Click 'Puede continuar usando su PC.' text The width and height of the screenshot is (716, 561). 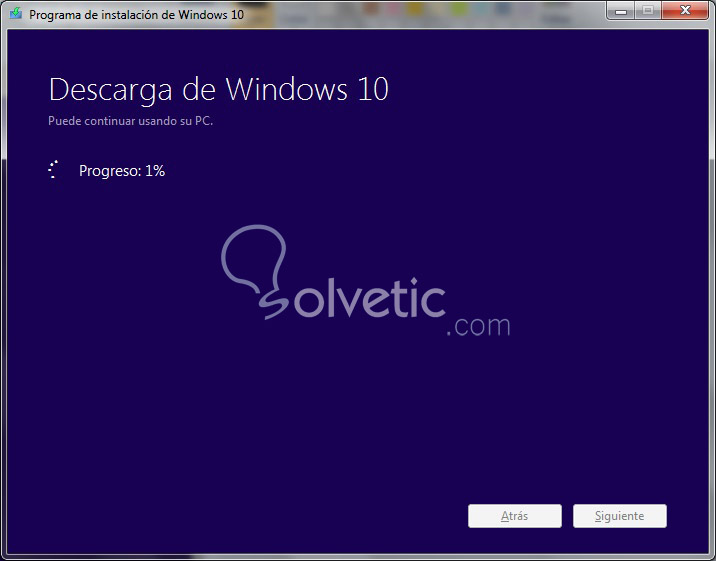pos(131,121)
